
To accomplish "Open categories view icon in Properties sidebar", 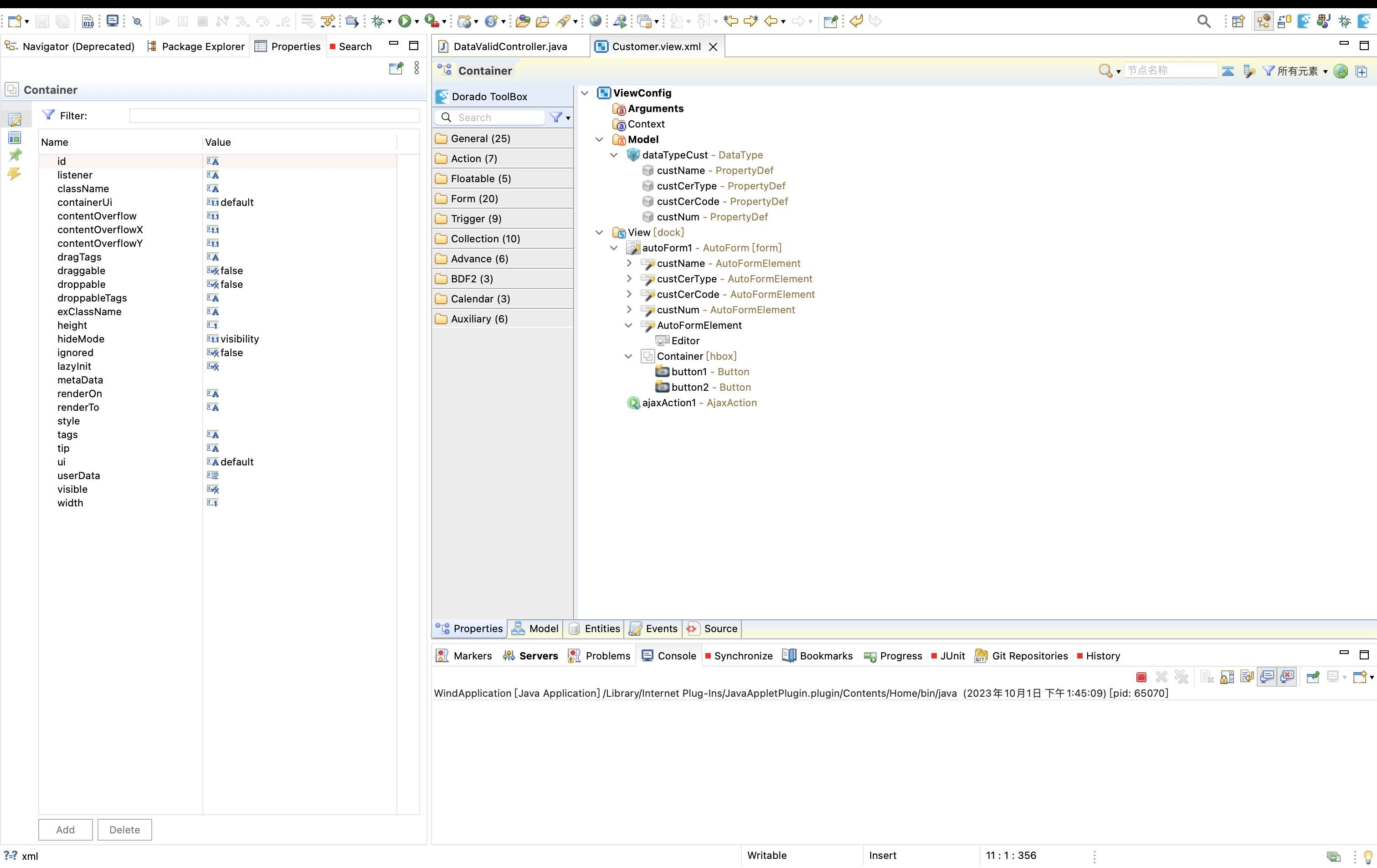I will [15, 138].
